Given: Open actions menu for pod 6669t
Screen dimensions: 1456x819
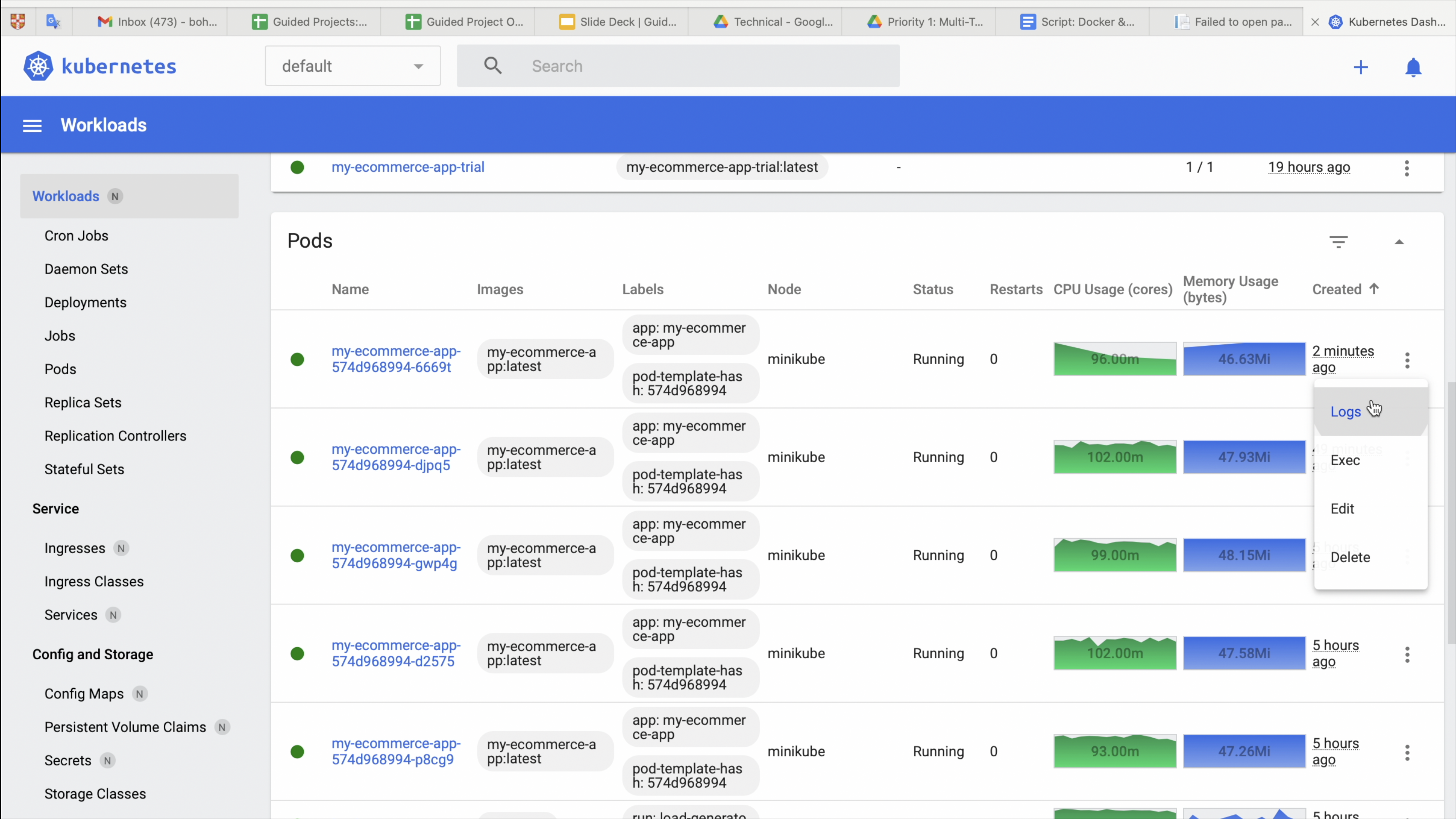Looking at the screenshot, I should (x=1407, y=360).
